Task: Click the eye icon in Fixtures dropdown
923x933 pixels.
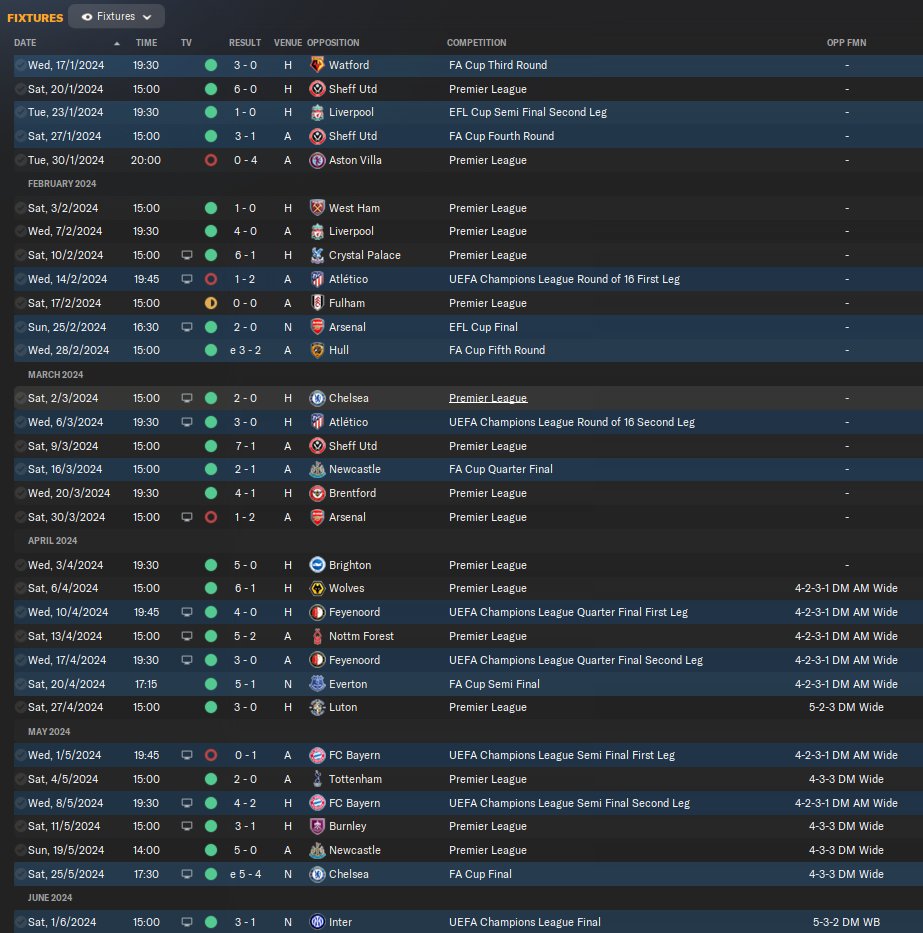Action: [87, 17]
